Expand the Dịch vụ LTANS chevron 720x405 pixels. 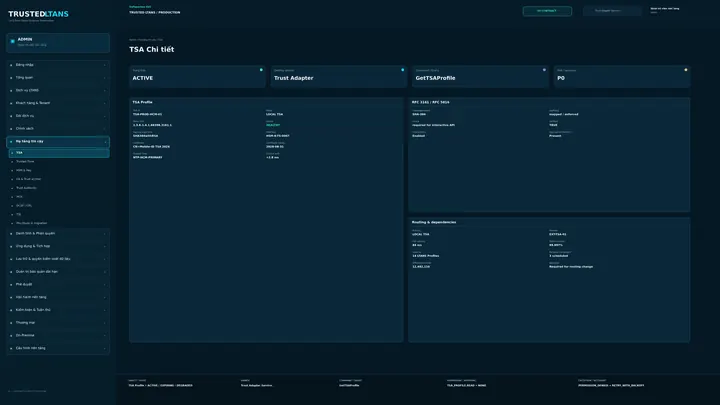pos(105,91)
